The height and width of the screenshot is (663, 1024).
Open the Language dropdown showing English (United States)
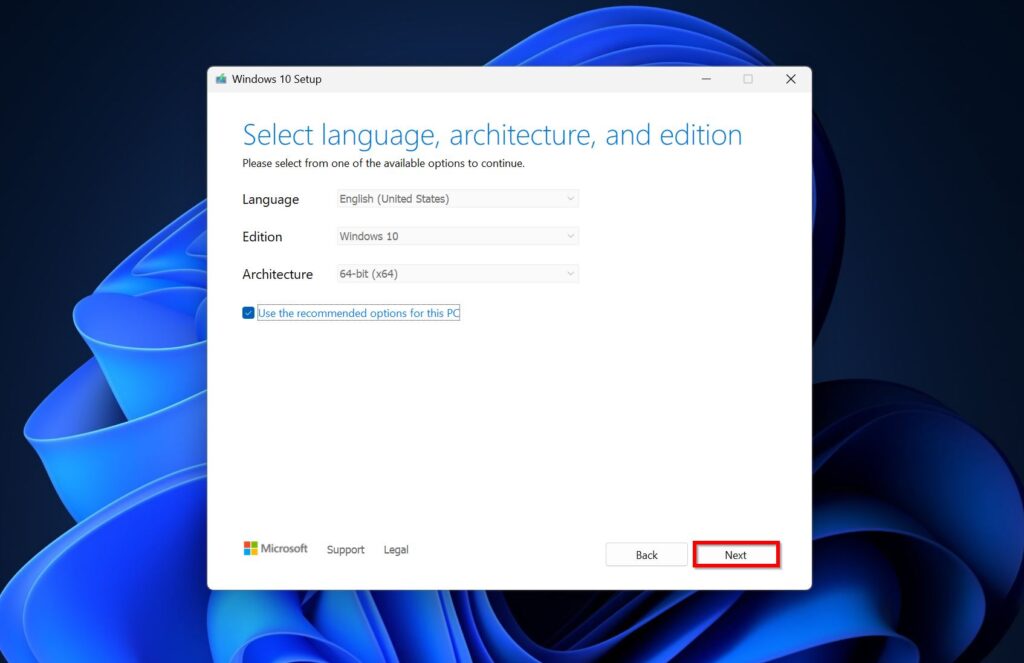coord(458,199)
